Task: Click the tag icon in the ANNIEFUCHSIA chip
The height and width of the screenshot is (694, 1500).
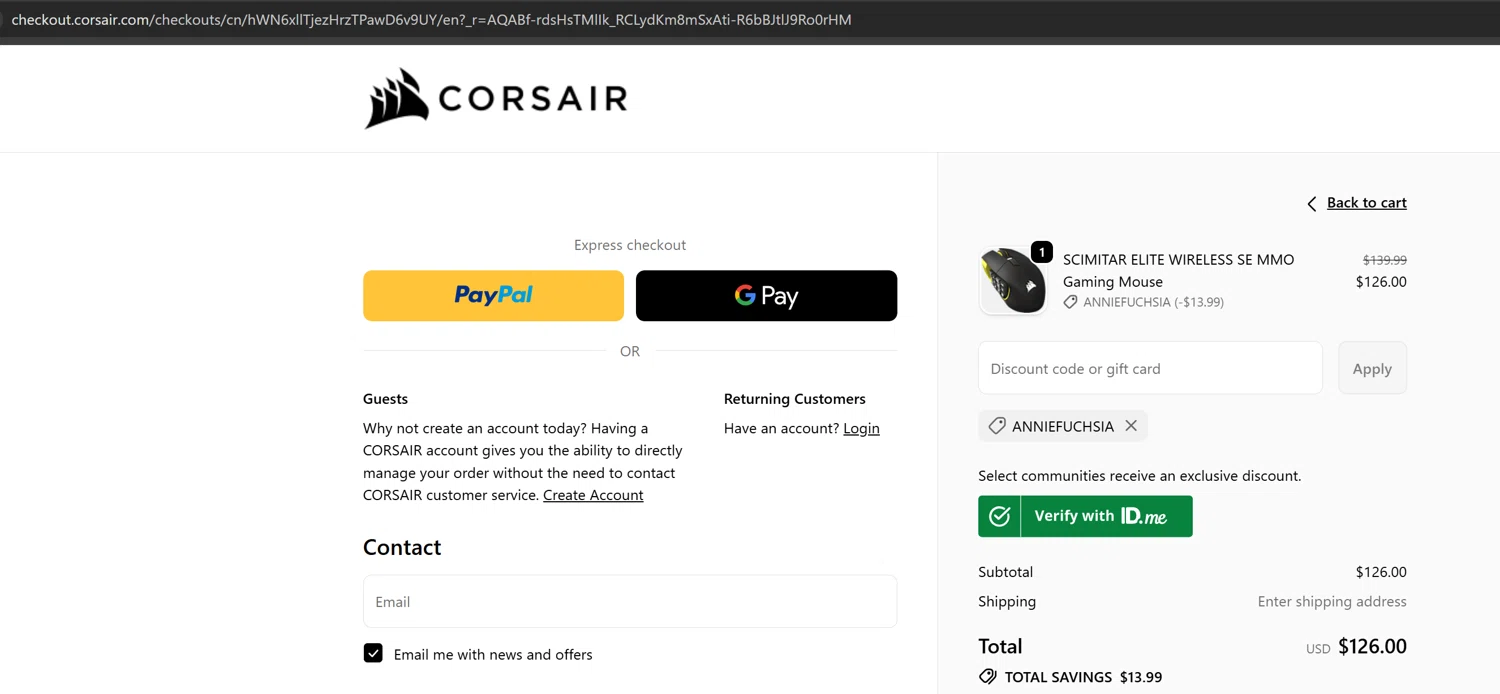Action: click(x=996, y=426)
